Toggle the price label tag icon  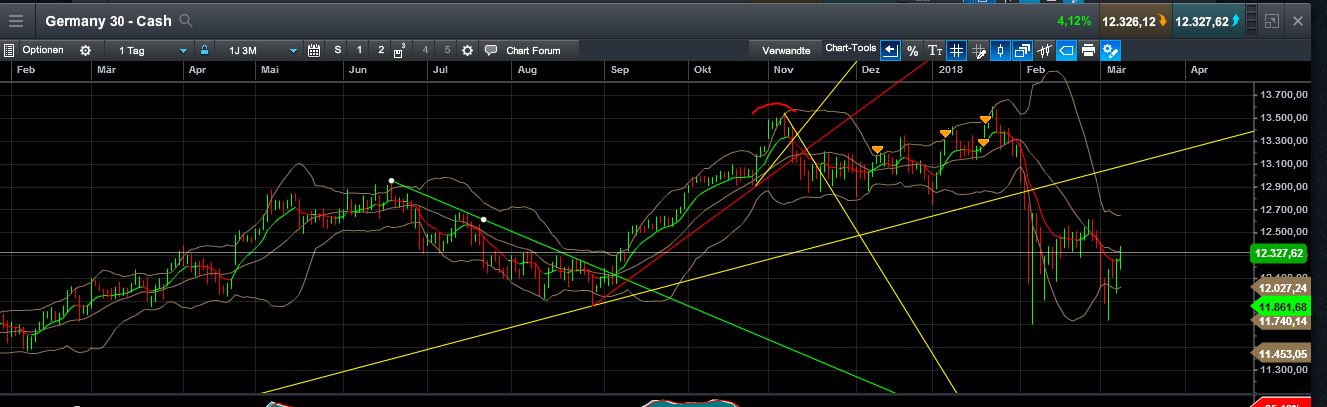1066,50
